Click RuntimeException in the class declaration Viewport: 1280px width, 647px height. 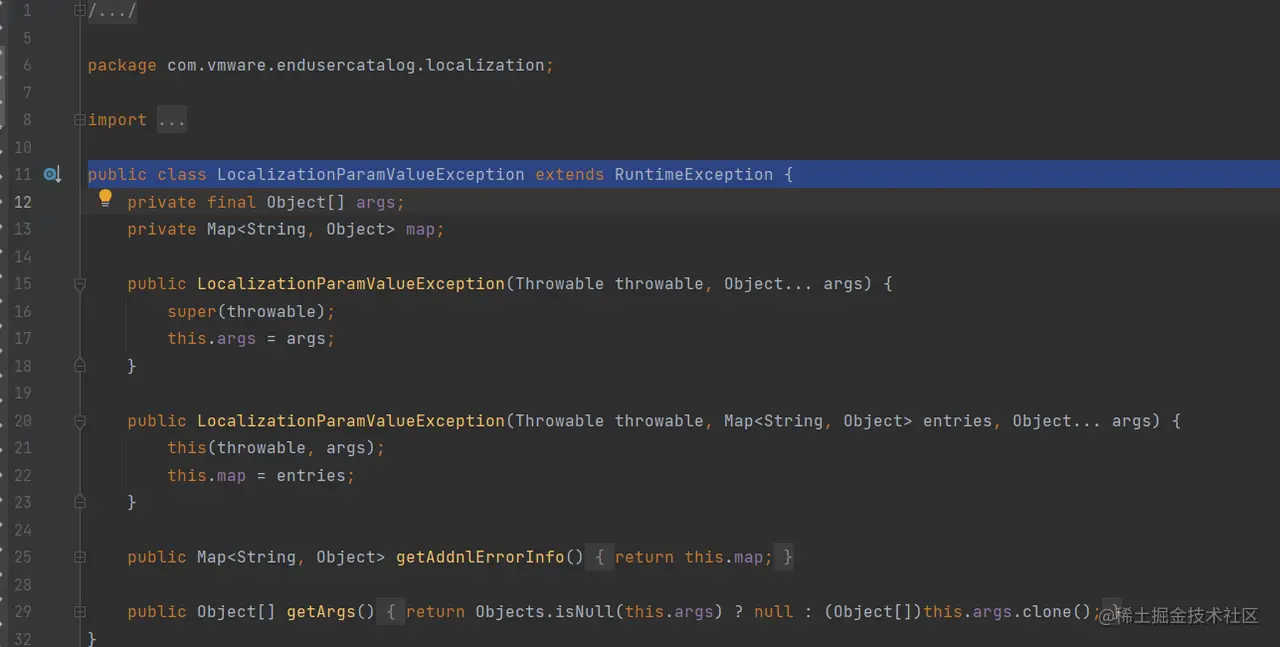[x=694, y=174]
